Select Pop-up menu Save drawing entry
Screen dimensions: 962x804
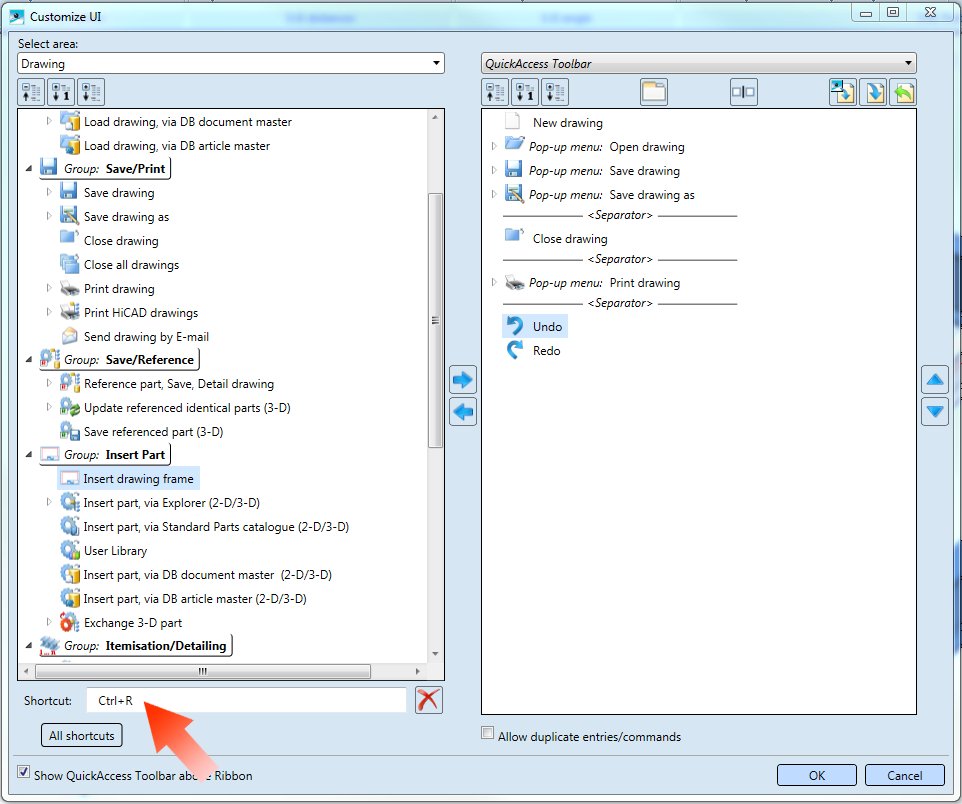(x=604, y=171)
